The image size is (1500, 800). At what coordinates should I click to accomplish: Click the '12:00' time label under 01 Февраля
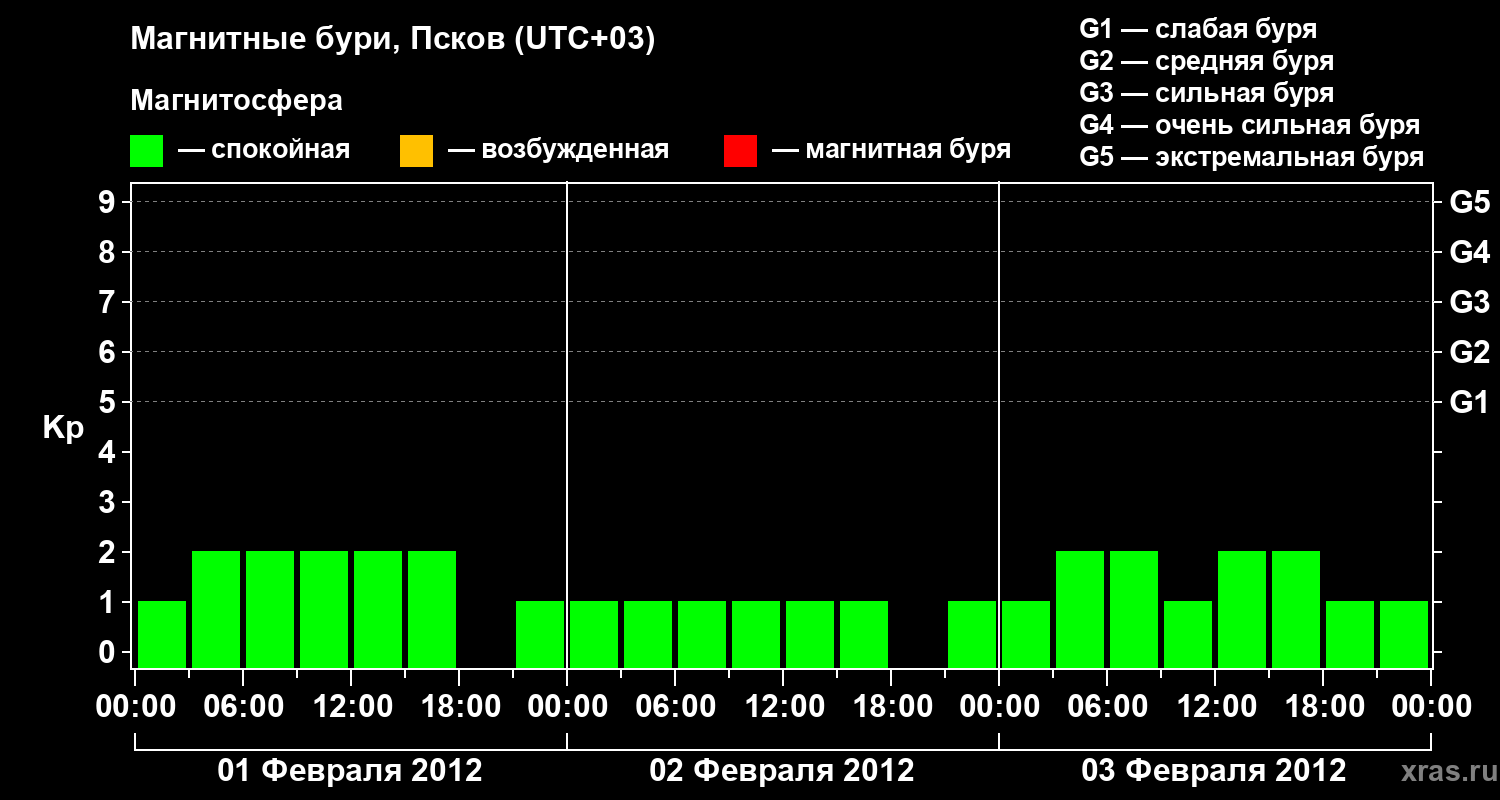pos(351,707)
